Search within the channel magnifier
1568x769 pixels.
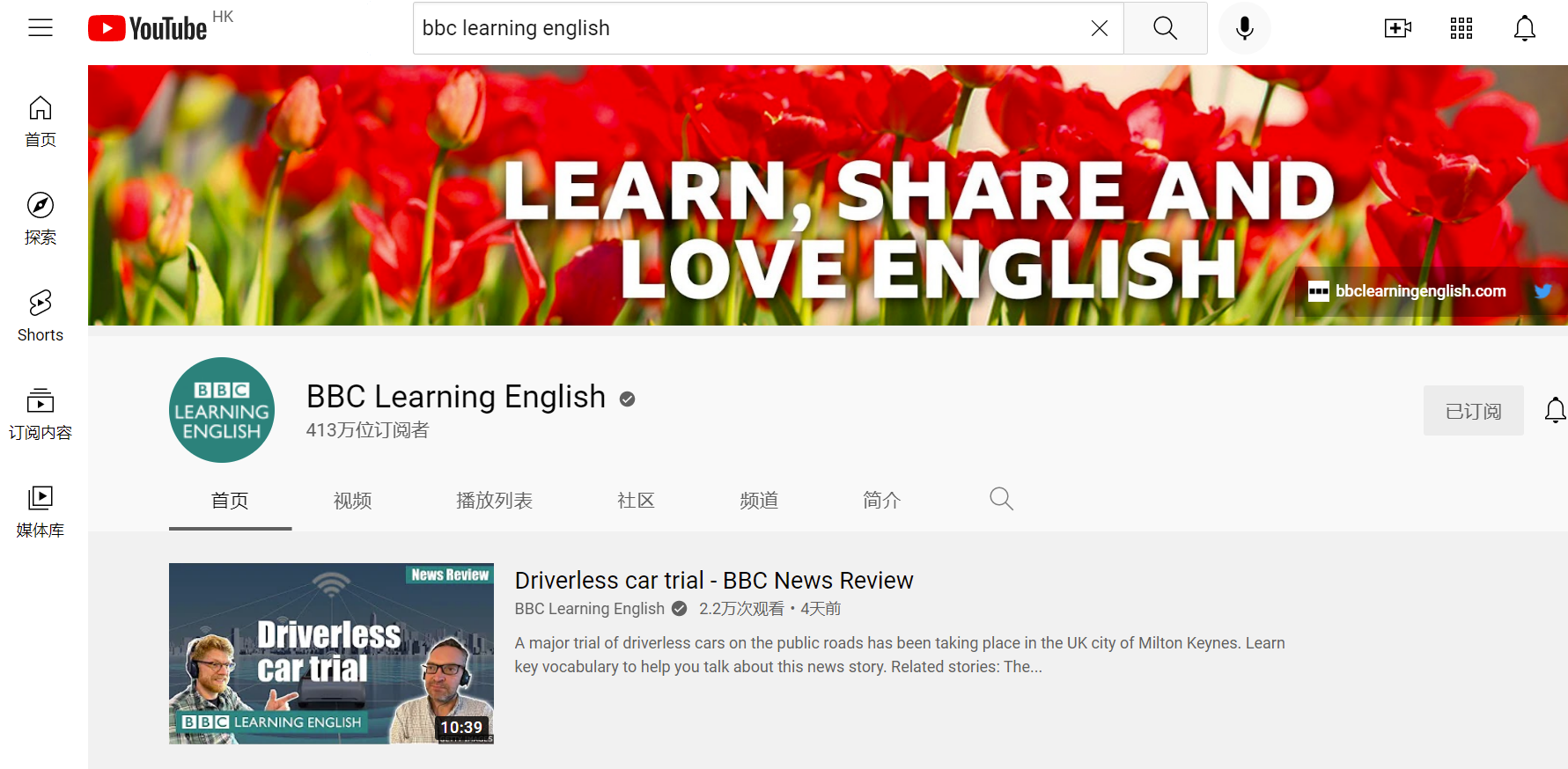pos(1001,499)
